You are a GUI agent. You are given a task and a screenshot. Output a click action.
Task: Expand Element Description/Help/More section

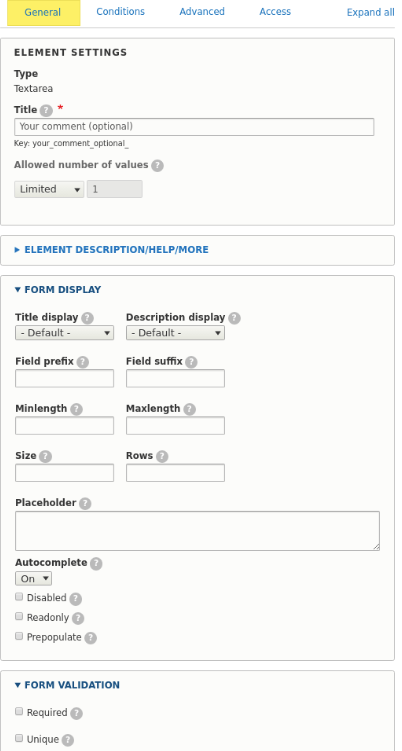tap(116, 250)
